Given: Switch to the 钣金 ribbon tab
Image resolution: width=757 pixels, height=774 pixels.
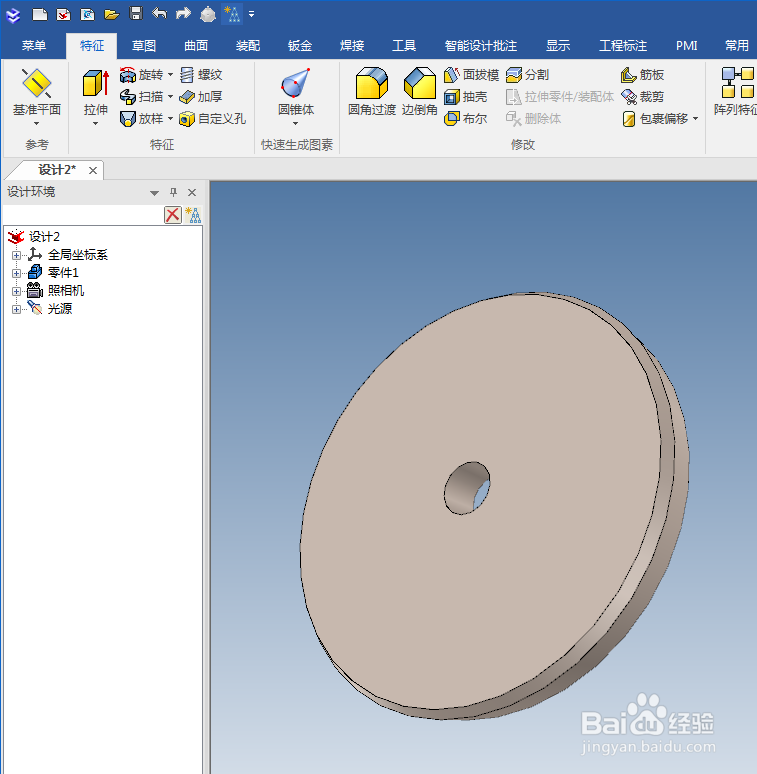Looking at the screenshot, I should pos(300,46).
